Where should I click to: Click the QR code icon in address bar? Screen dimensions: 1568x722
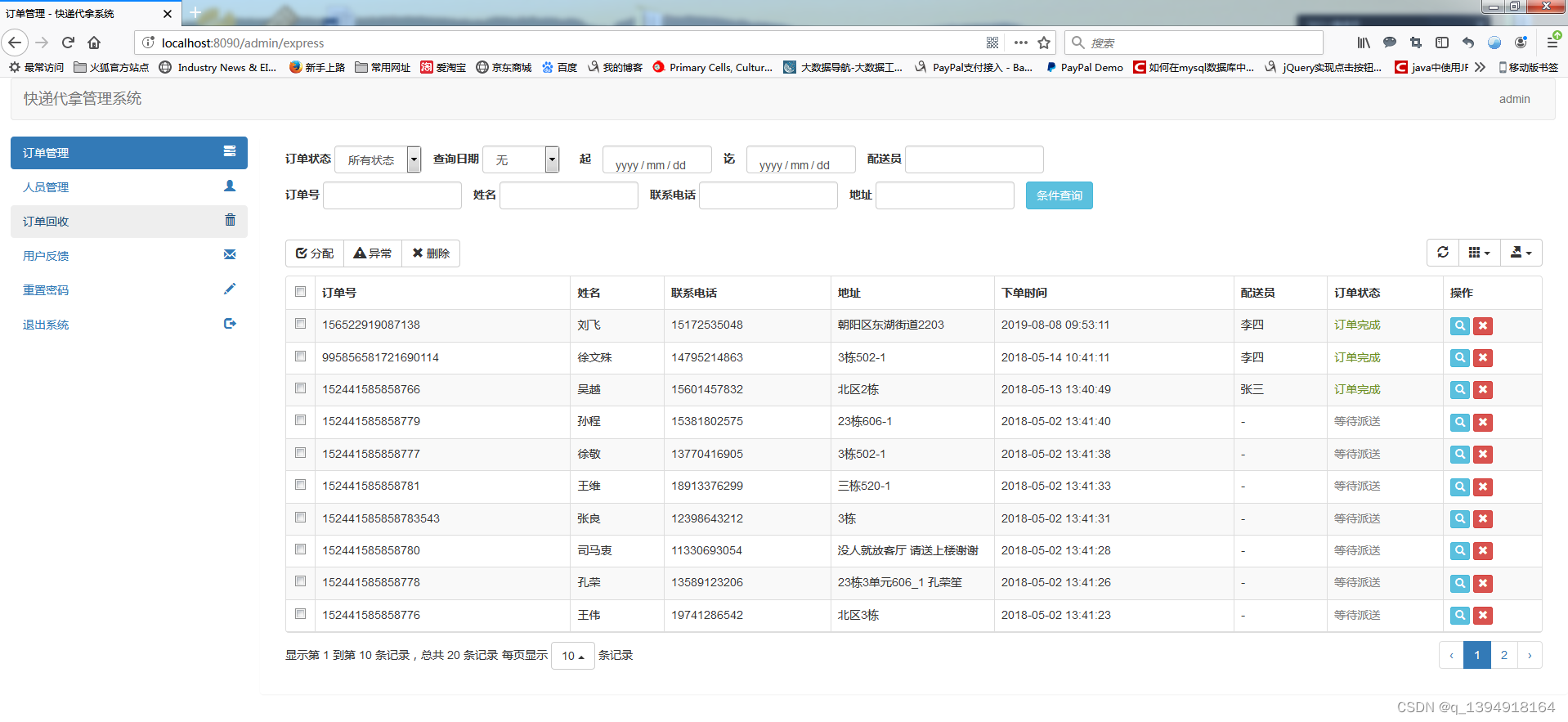coord(992,43)
